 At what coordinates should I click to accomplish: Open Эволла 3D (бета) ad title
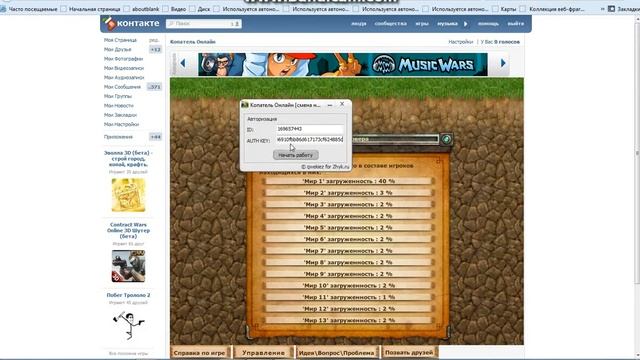(128, 159)
